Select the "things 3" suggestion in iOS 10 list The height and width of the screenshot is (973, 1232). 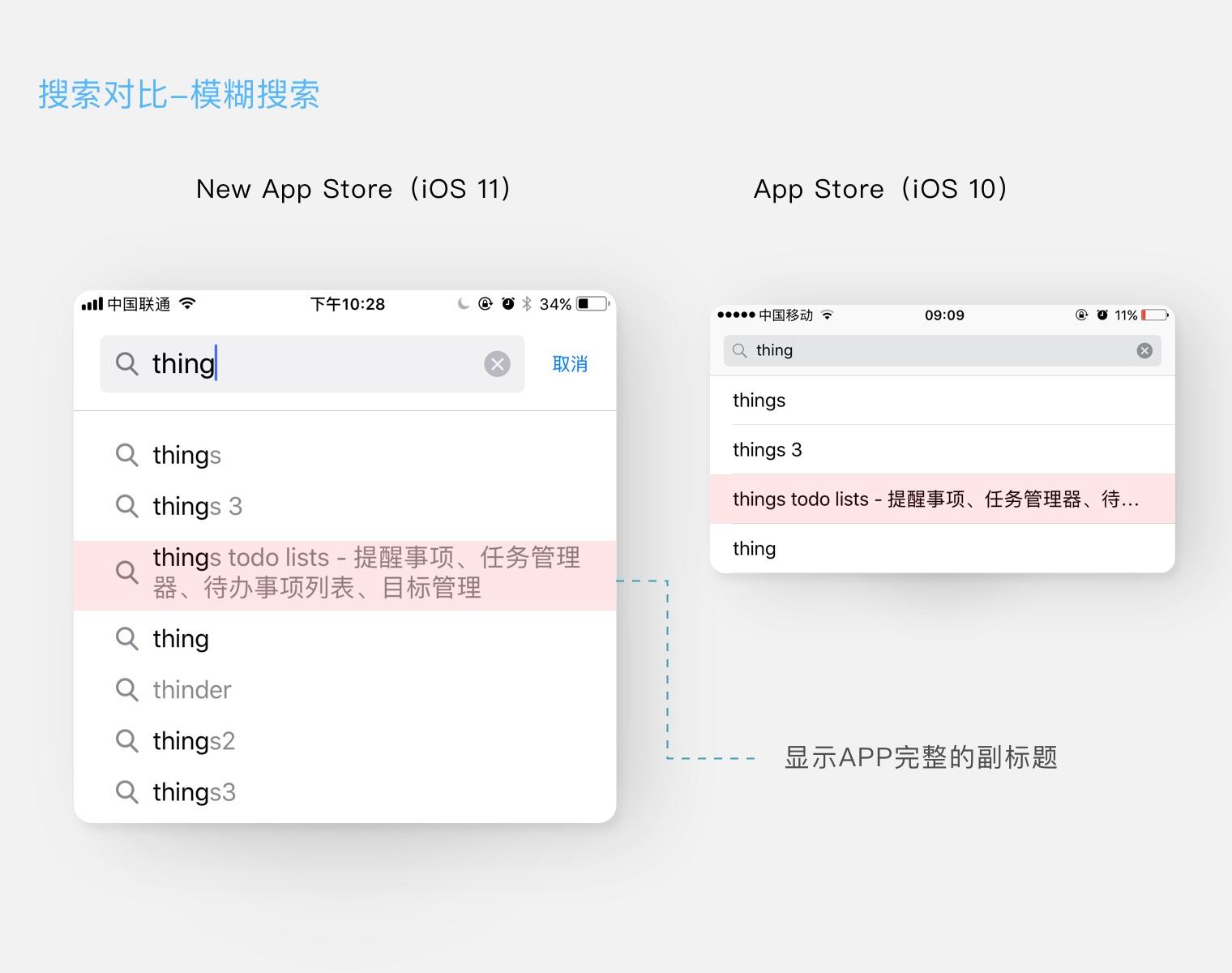(767, 449)
